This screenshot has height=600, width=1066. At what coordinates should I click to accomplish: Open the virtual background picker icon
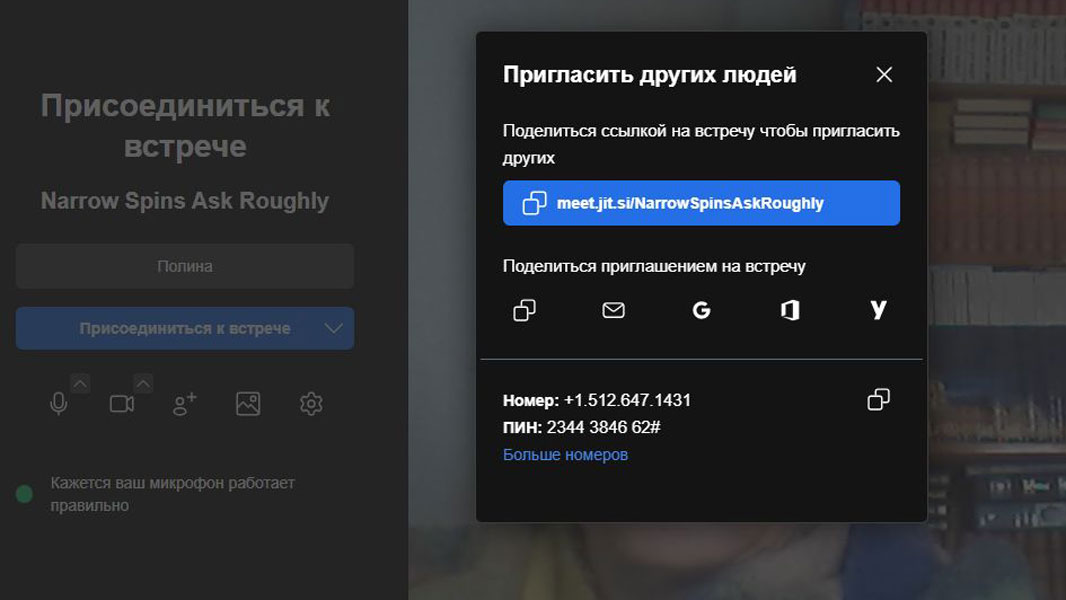point(248,404)
